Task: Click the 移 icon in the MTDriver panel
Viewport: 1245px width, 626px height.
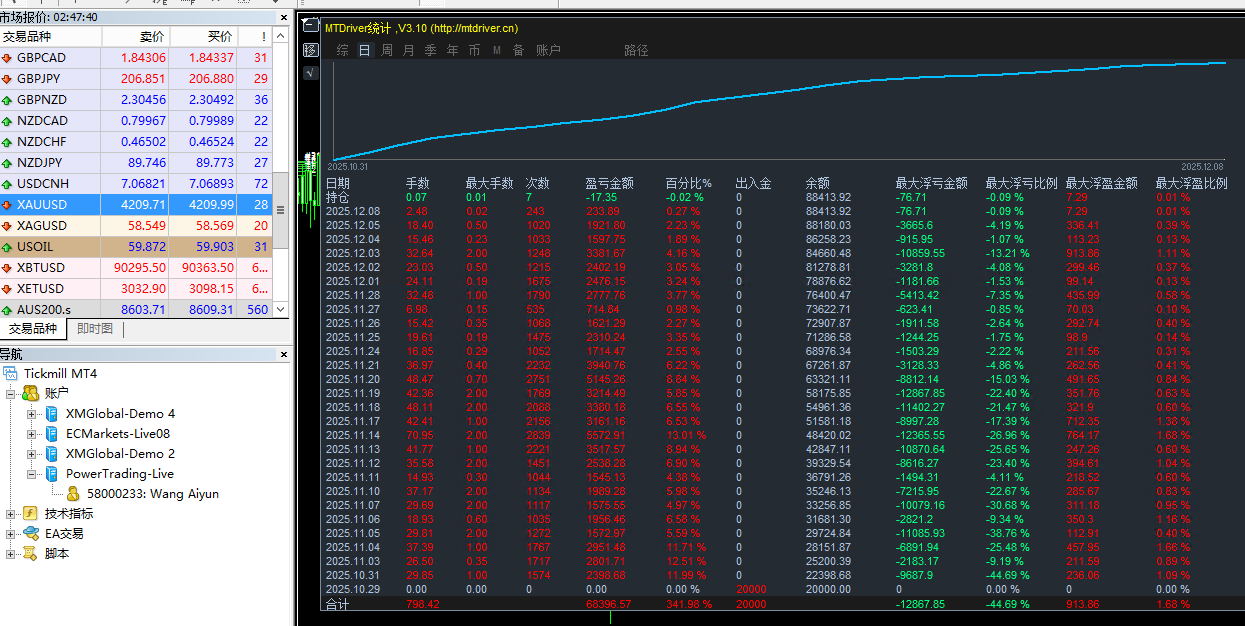Action: click(x=310, y=50)
